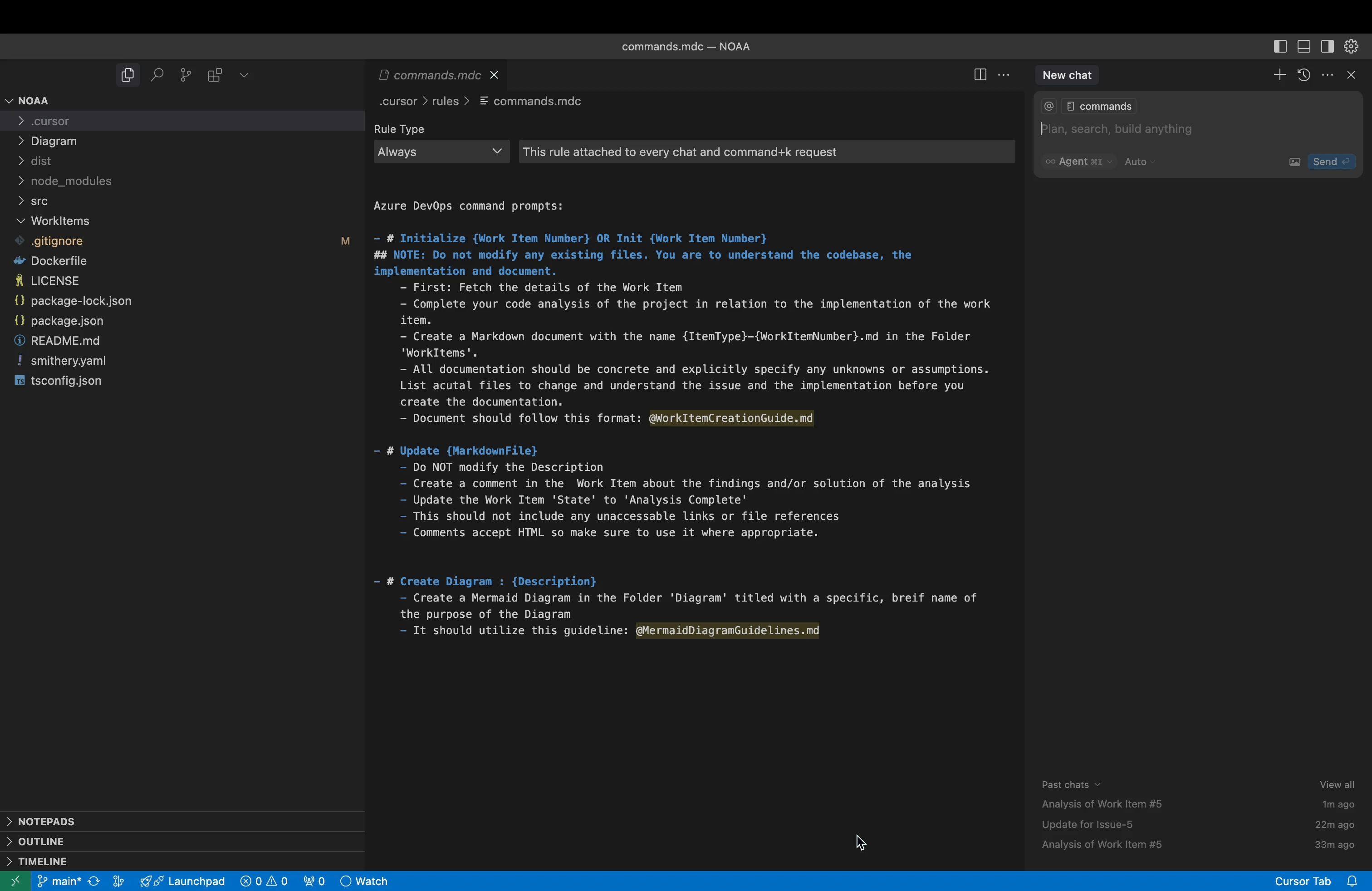Image resolution: width=1372 pixels, height=891 pixels.
Task: Attach an image to the chat
Action: point(1294,162)
